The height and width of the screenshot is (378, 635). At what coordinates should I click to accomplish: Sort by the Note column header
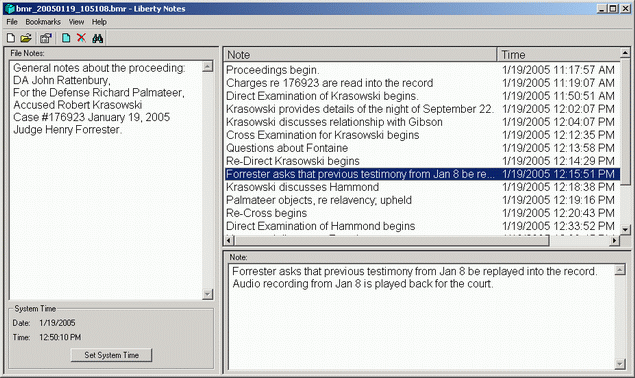360,55
